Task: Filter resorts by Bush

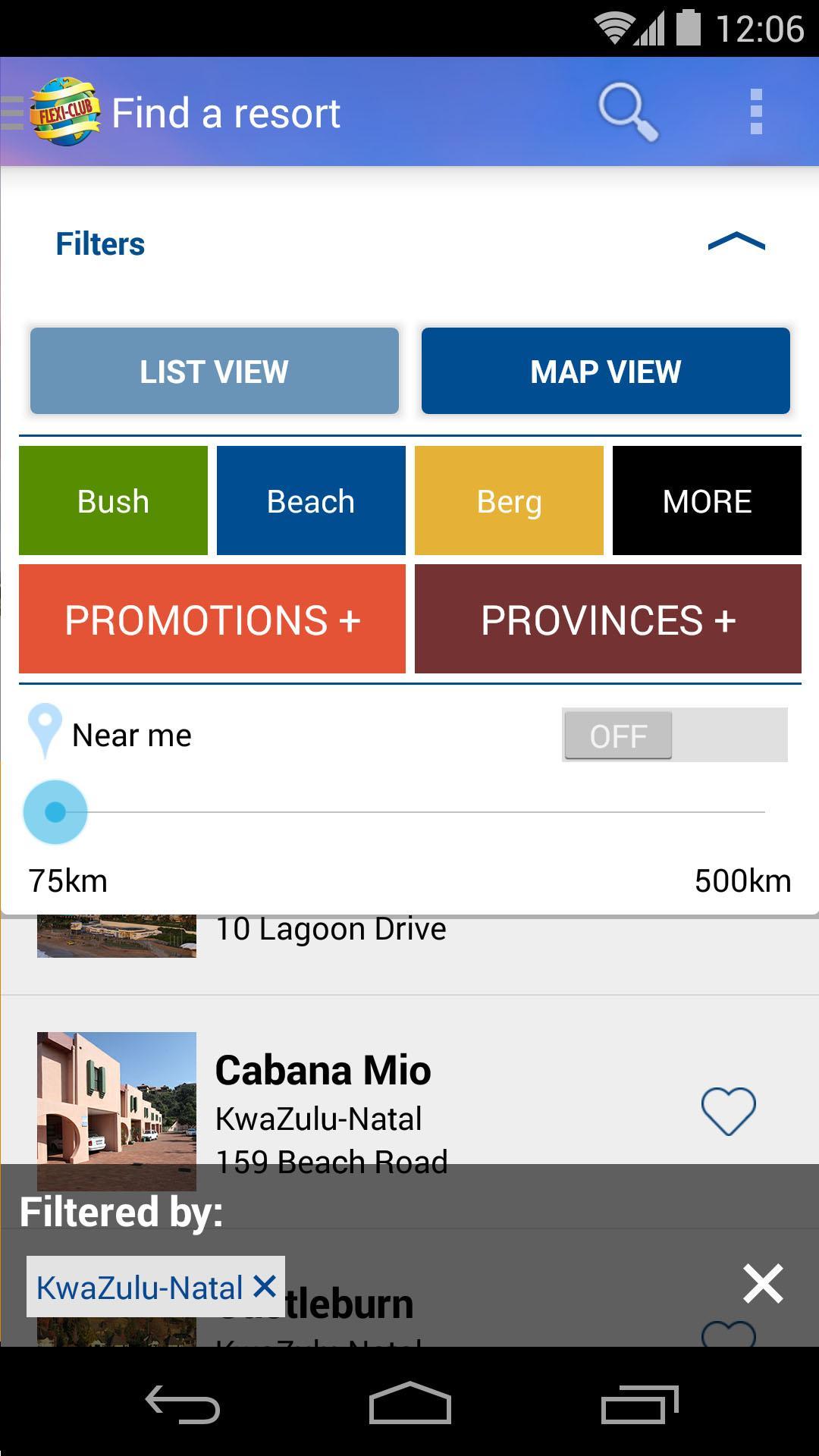Action: coord(113,500)
